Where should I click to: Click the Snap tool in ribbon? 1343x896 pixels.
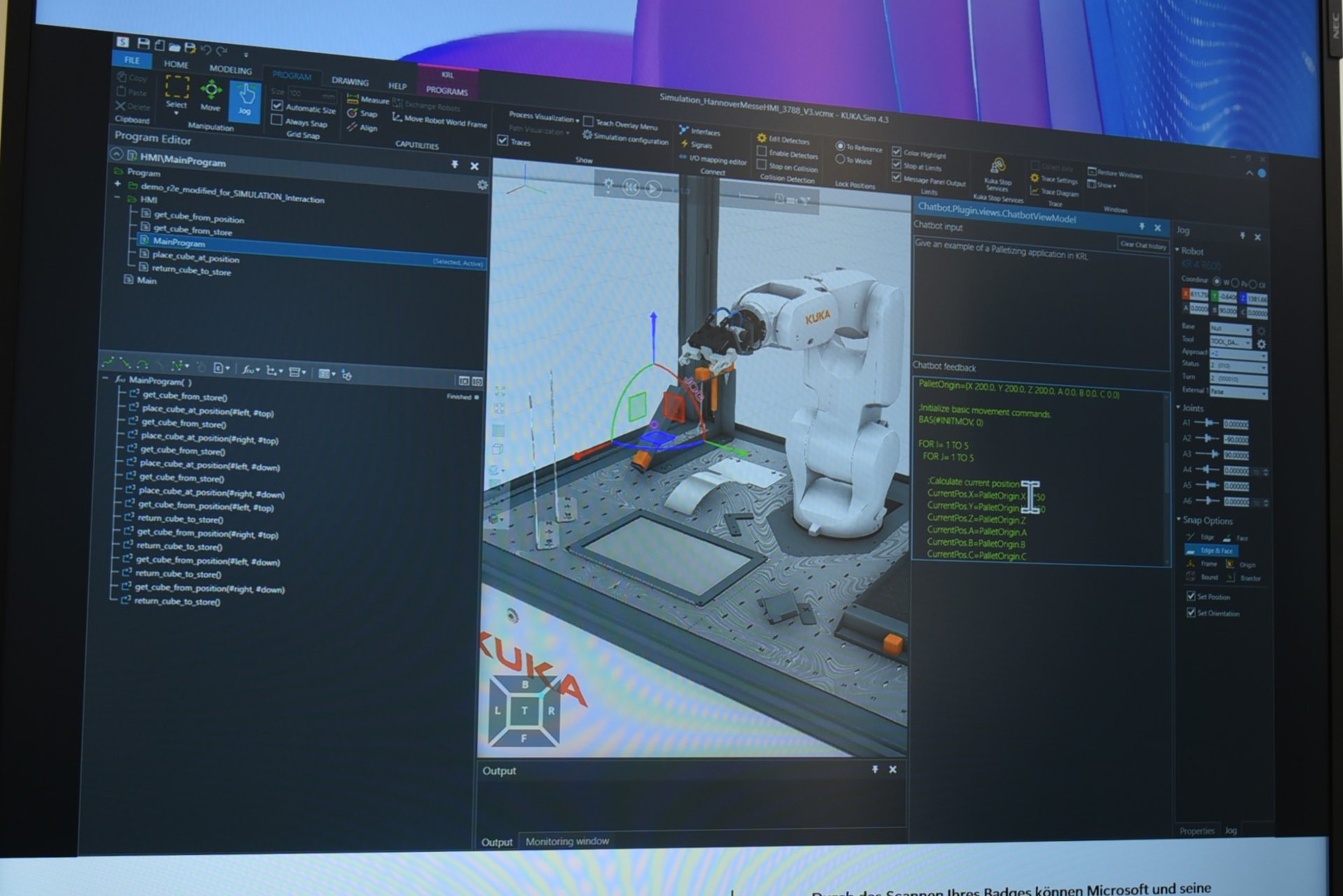click(x=362, y=113)
